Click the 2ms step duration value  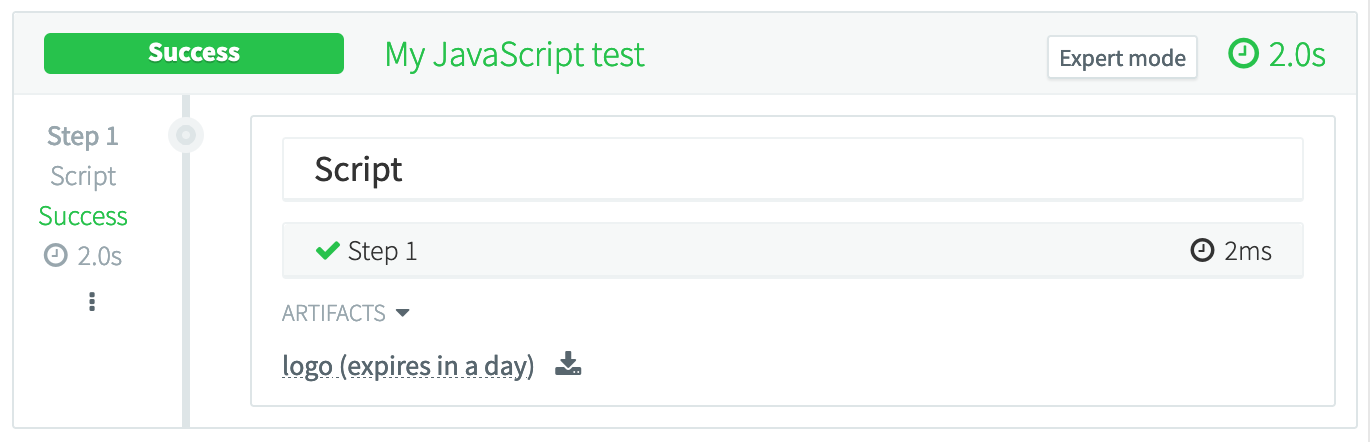pos(1248,251)
